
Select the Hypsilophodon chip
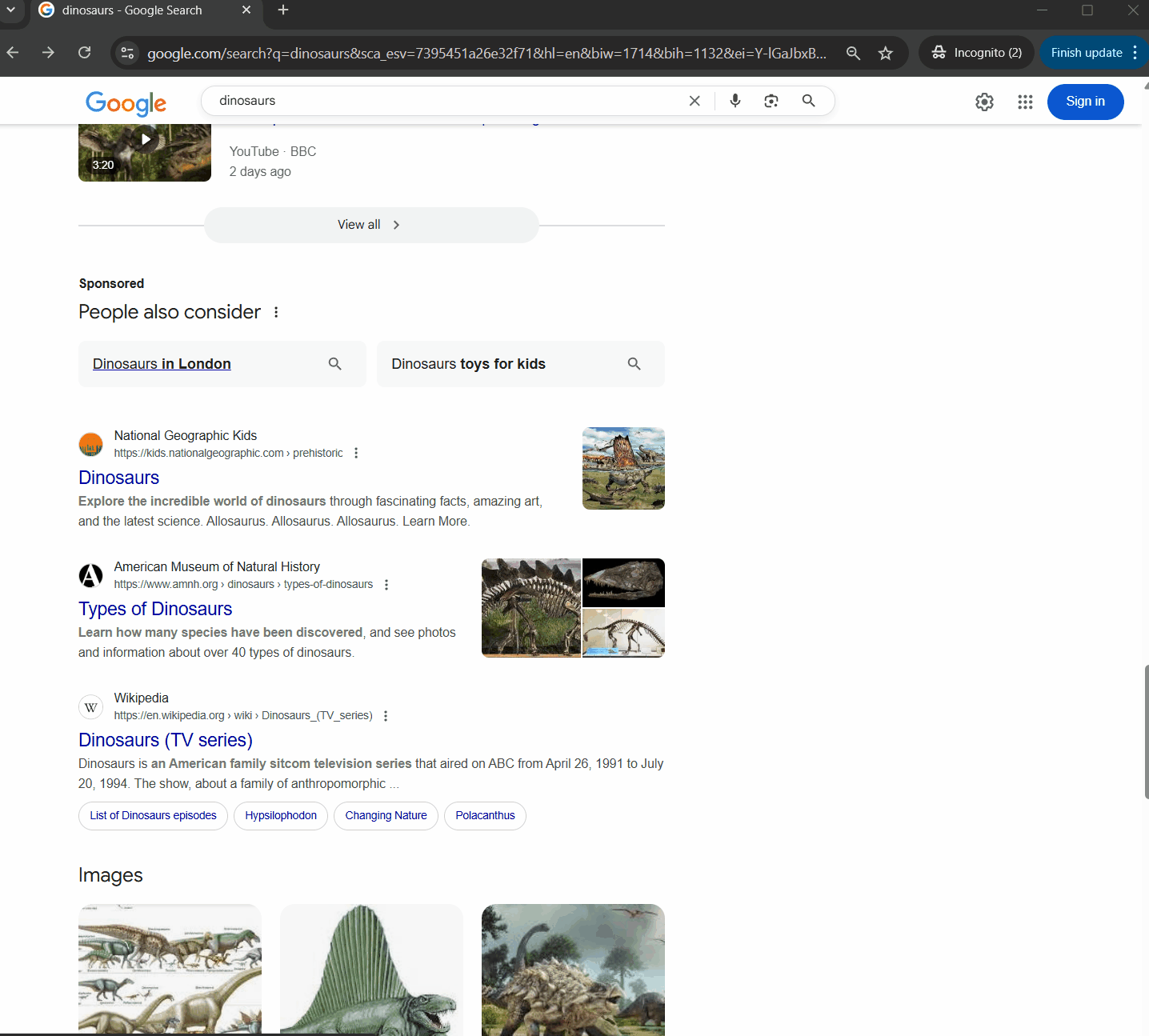click(x=281, y=815)
